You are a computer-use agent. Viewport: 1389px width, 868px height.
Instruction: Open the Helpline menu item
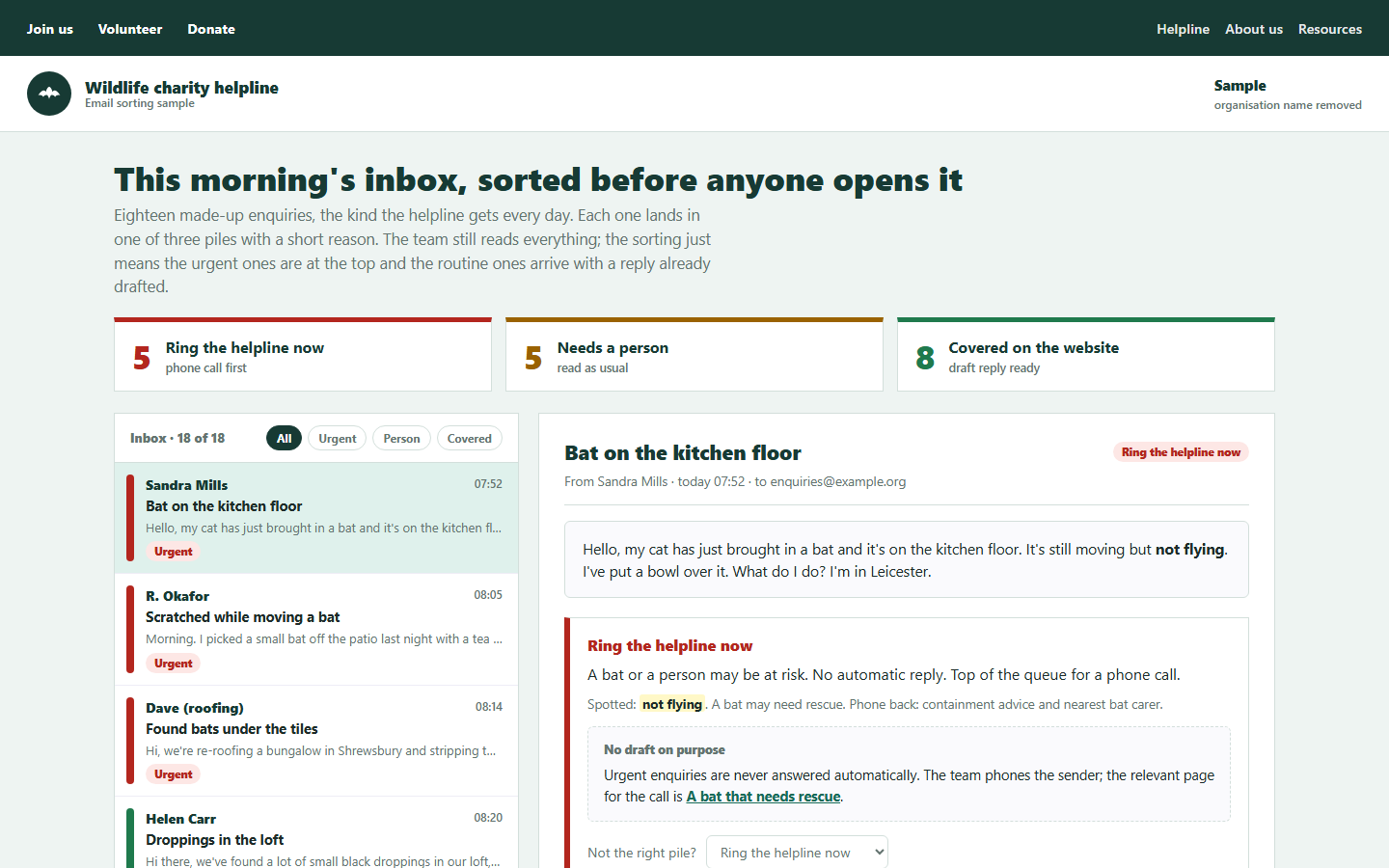1183,29
